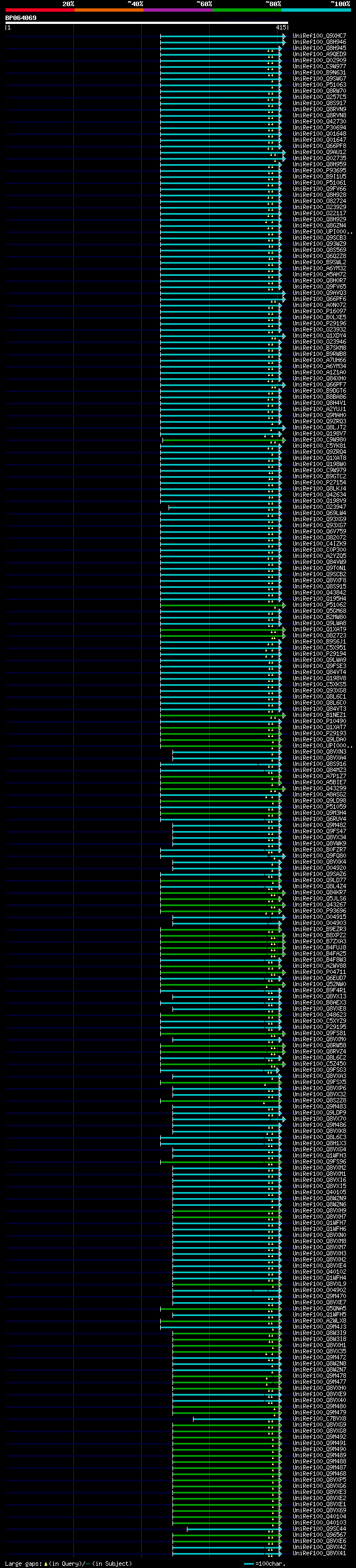Select the UniRef100_Q257C5 label
This screenshot has height=1568, width=356.
(x=319, y=97)
